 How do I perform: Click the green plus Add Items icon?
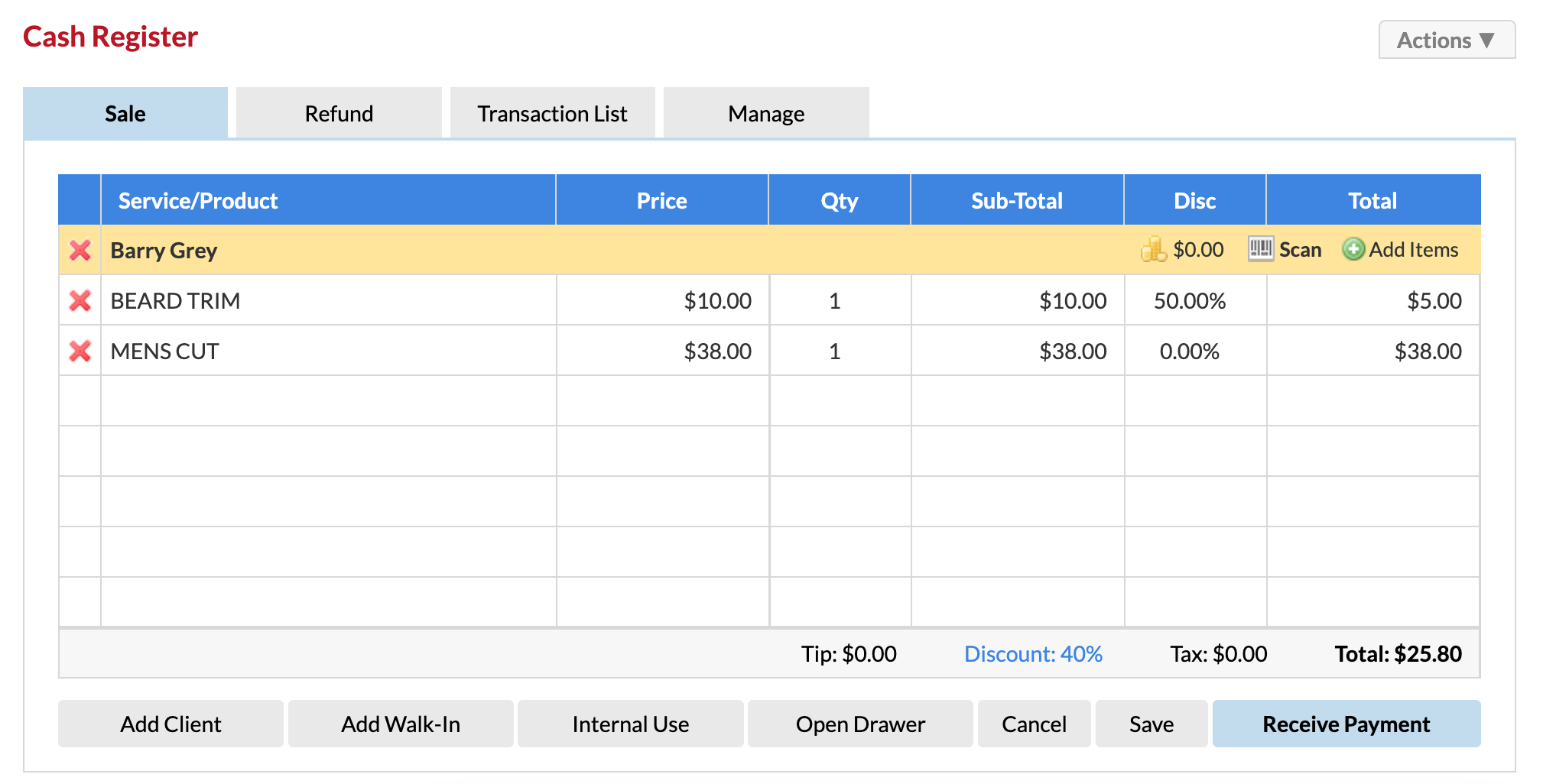[1353, 249]
